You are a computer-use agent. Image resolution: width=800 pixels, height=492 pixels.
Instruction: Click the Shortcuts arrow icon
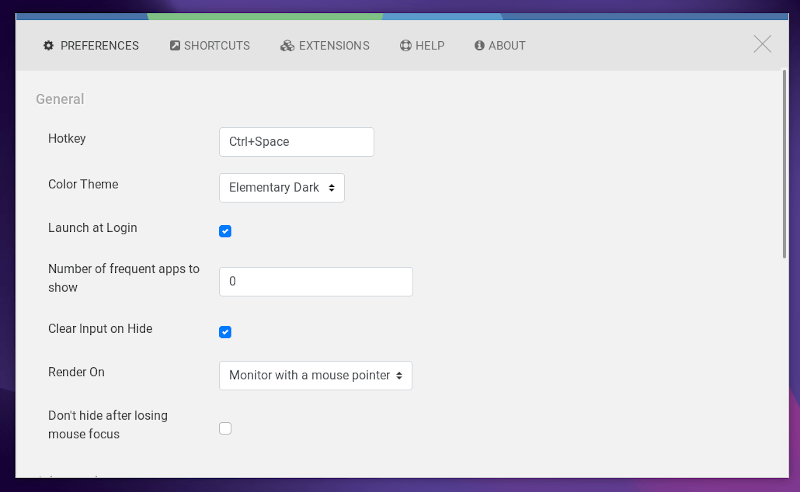pyautogui.click(x=175, y=46)
